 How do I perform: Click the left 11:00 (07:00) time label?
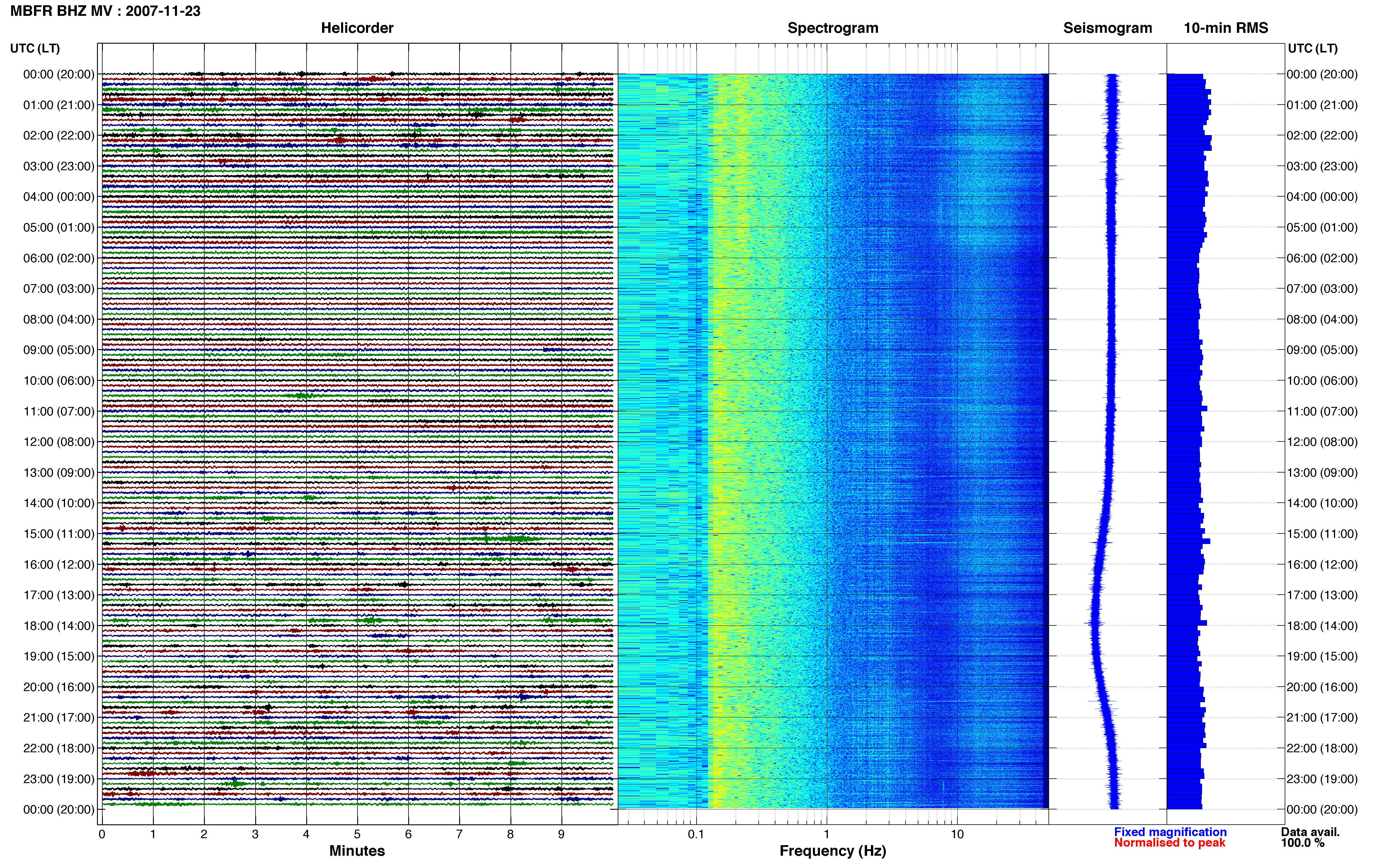pos(59,412)
